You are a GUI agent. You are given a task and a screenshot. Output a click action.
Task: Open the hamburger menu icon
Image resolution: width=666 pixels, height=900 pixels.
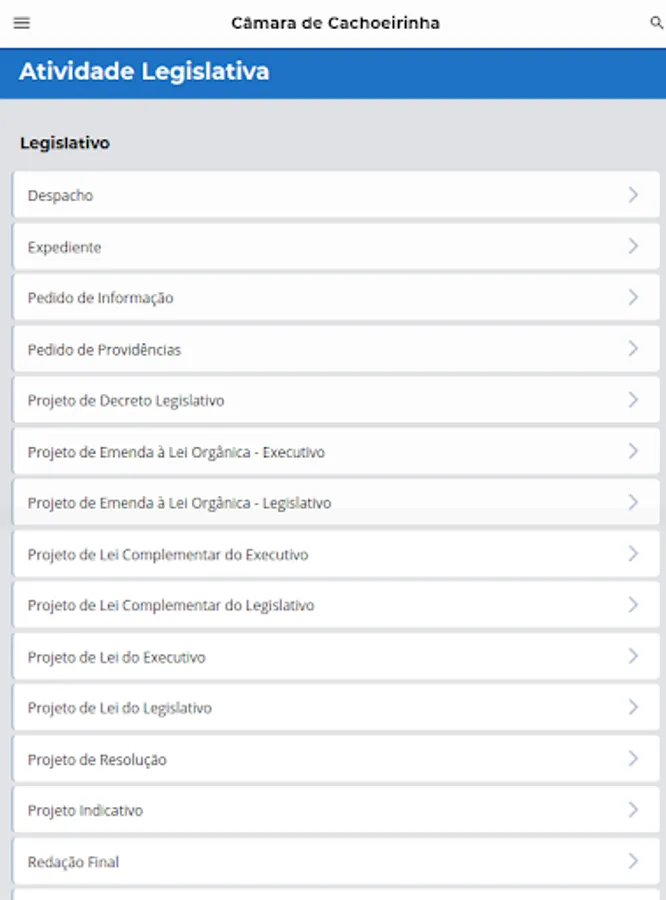21,23
